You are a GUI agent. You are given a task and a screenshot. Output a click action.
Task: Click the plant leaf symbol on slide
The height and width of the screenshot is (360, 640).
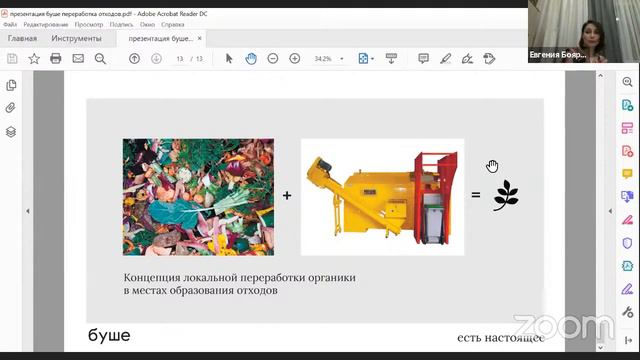pyautogui.click(x=506, y=196)
